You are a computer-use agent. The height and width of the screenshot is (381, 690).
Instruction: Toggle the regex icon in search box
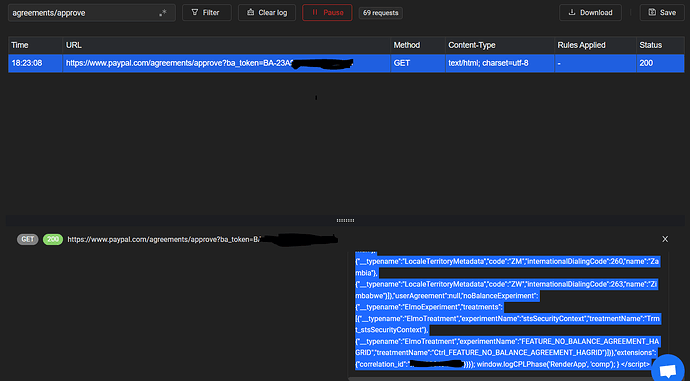(x=163, y=13)
